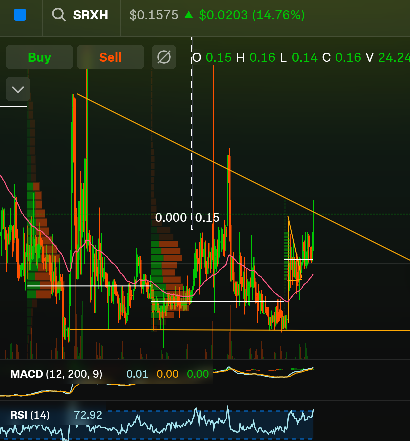Click the MACD value 0.01

tap(137, 374)
